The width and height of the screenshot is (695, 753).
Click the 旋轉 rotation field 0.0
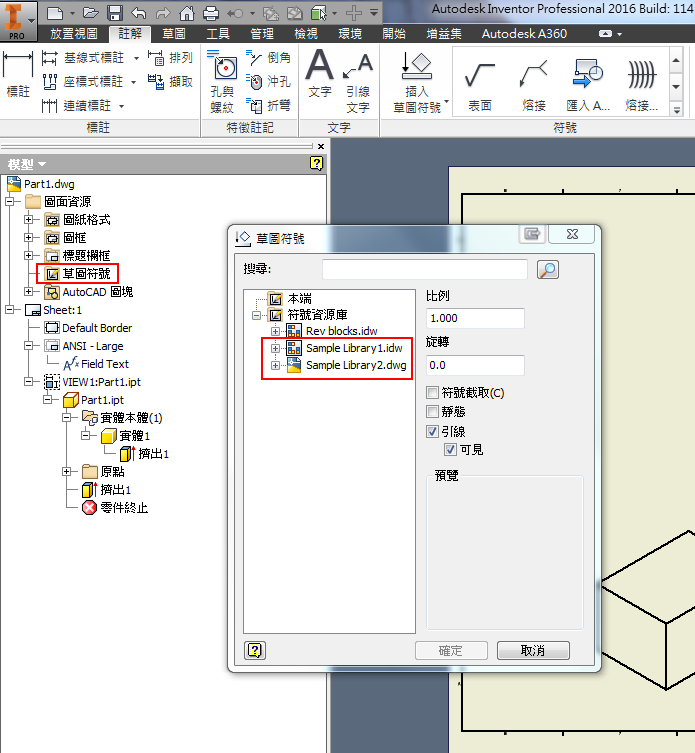(x=475, y=365)
